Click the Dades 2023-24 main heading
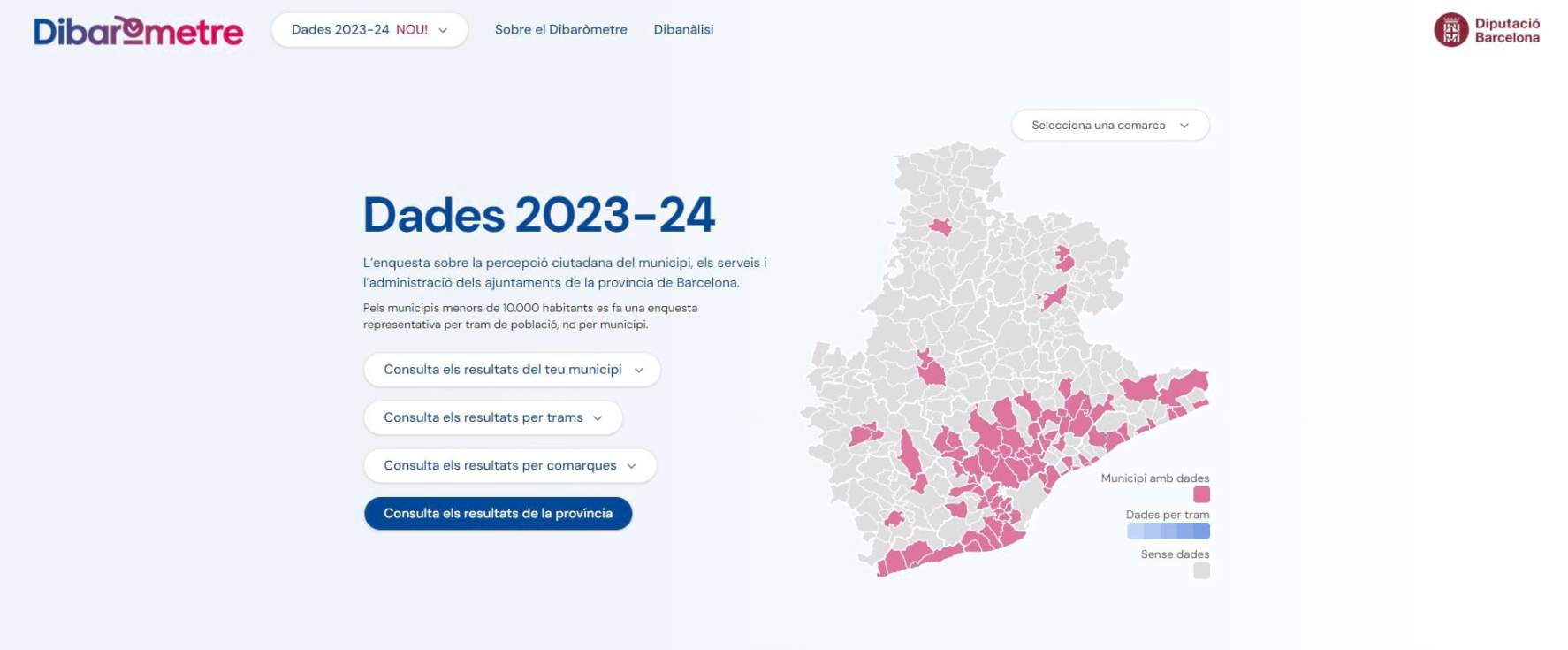 tap(539, 215)
